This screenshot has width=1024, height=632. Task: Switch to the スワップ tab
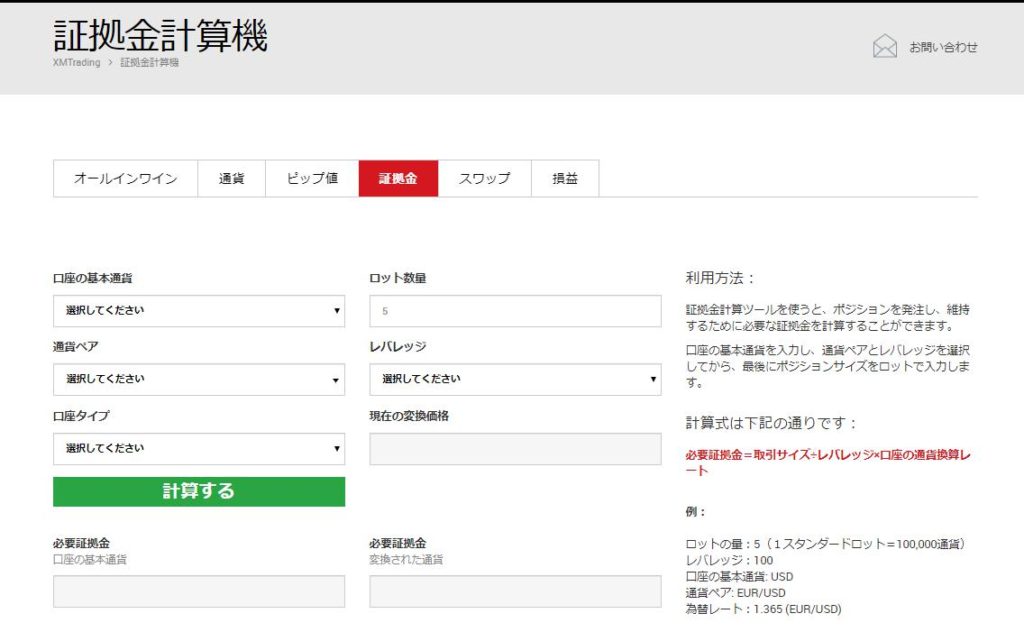485,178
